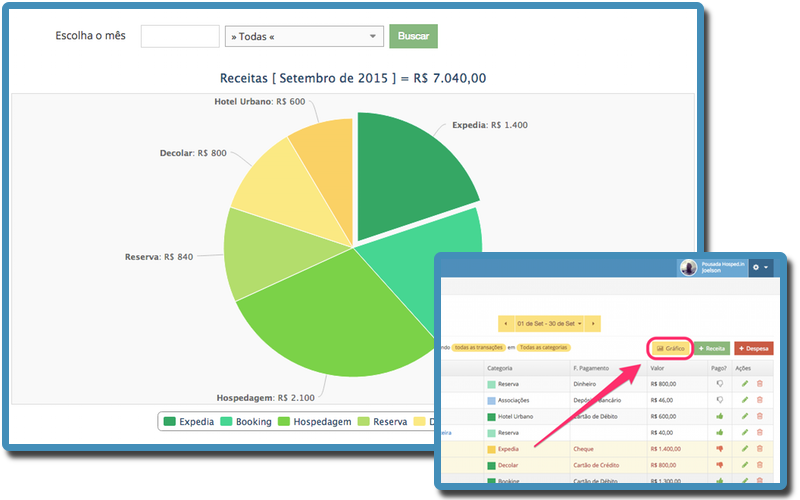Go to next period with right arrow

593,323
